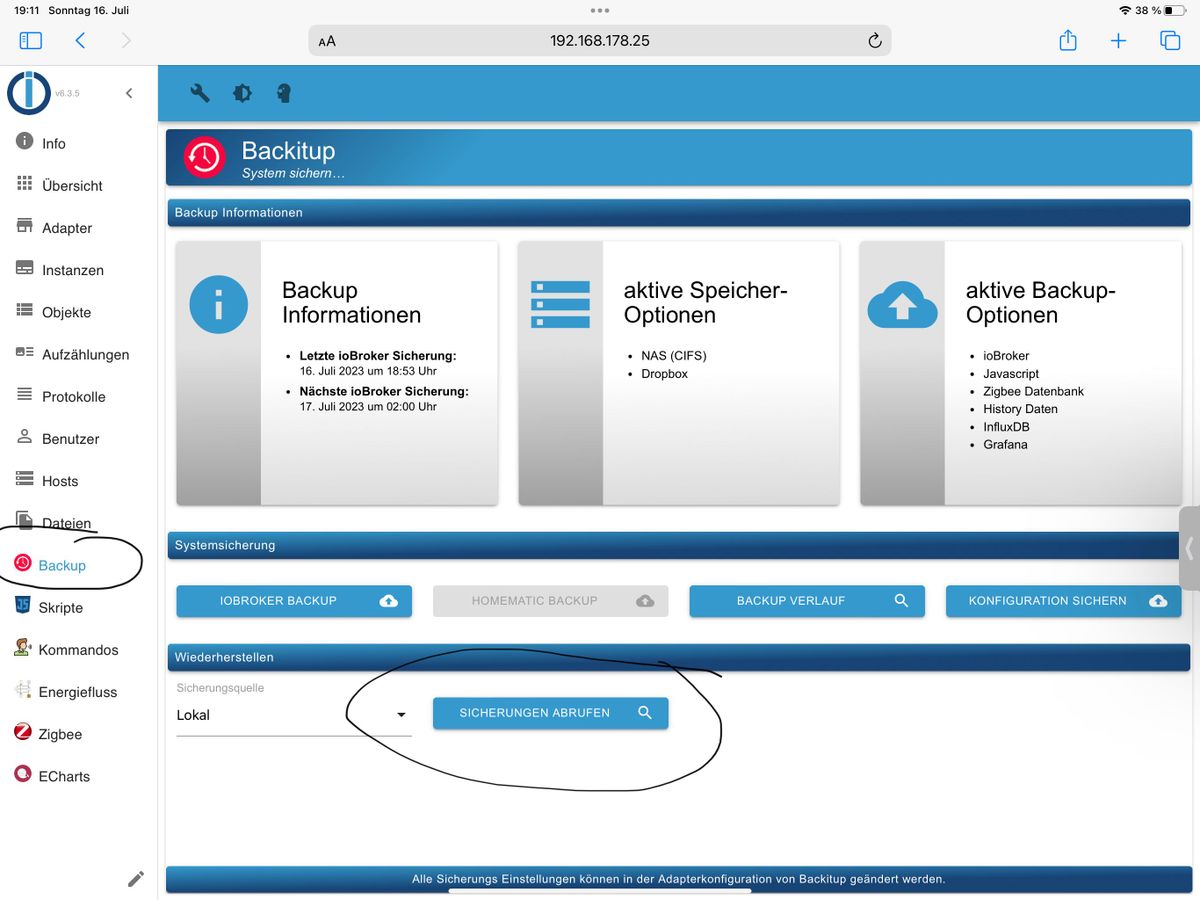This screenshot has width=1200, height=900.
Task: Open the wrench settings icon in toolbar
Action: [200, 93]
